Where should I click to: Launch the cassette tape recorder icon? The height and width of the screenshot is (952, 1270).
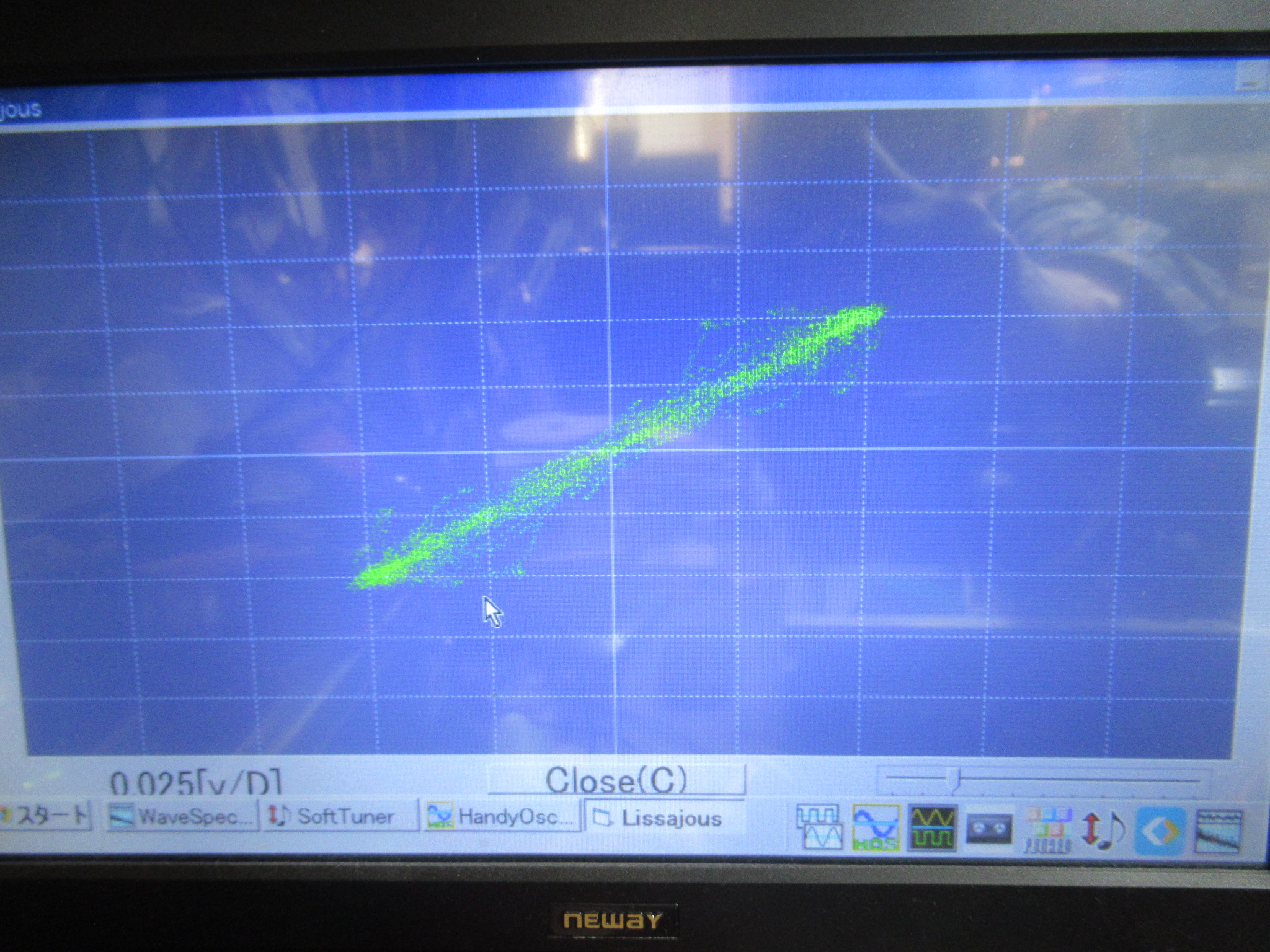point(990,828)
